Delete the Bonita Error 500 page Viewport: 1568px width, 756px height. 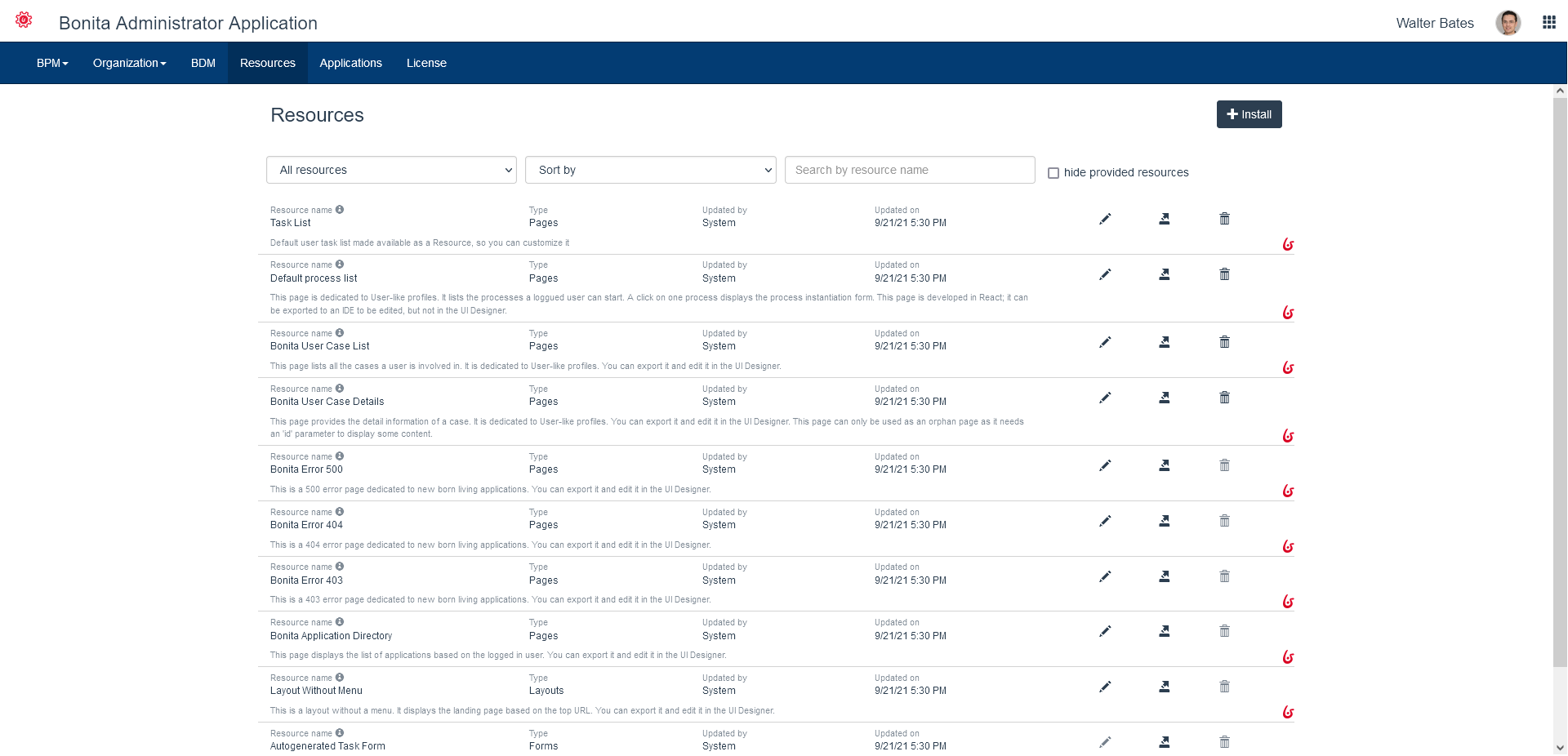tap(1224, 465)
